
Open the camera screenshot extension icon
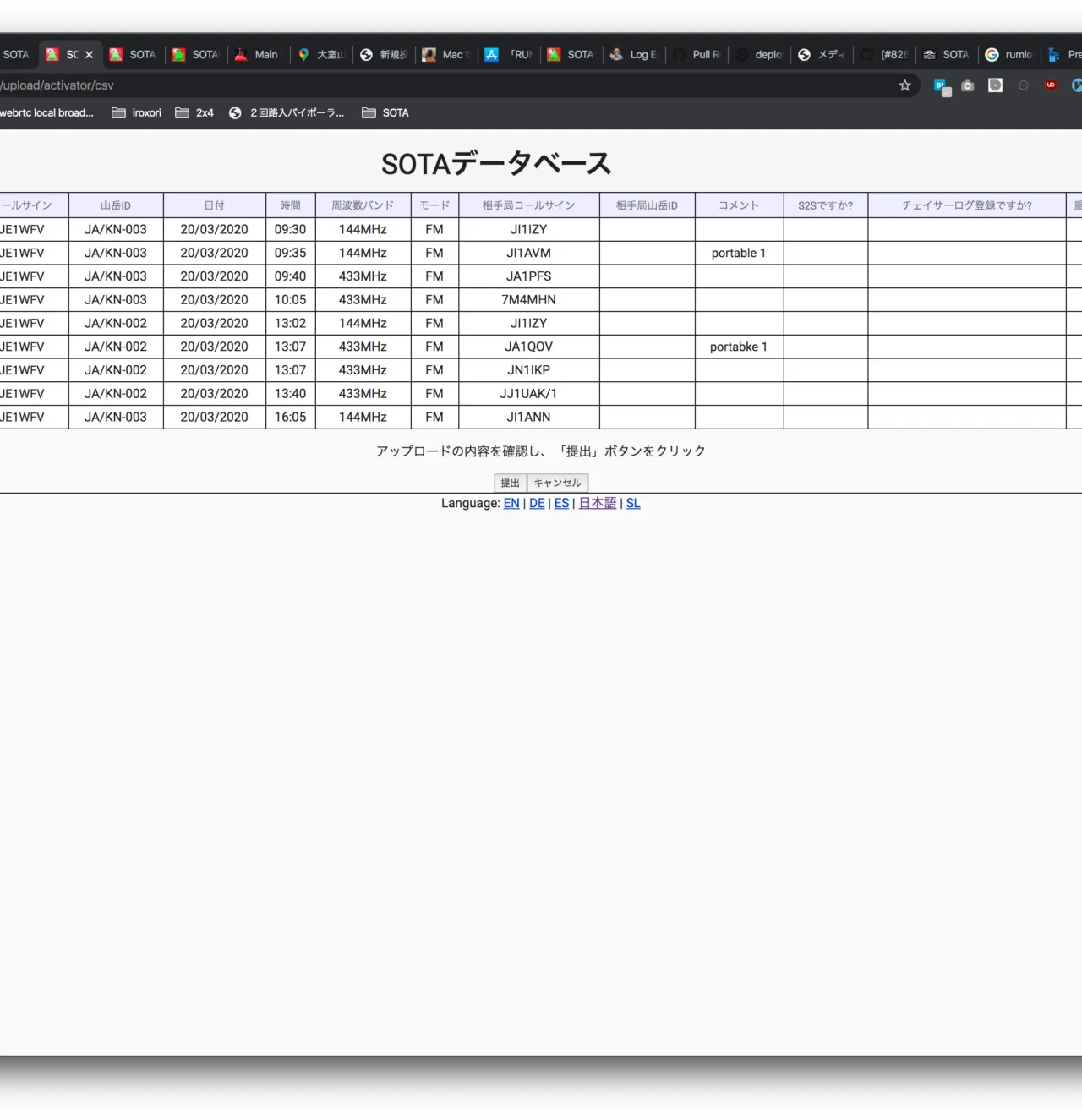pyautogui.click(x=968, y=85)
